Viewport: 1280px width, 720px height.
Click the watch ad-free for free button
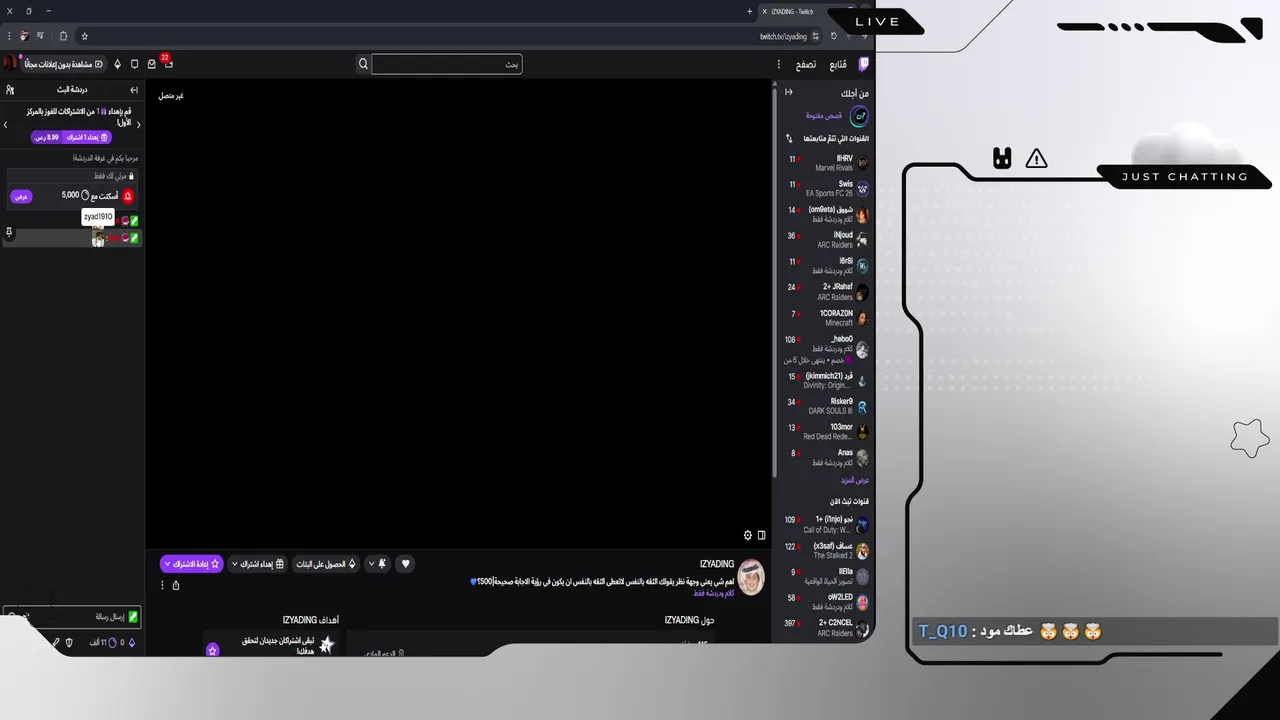64,64
